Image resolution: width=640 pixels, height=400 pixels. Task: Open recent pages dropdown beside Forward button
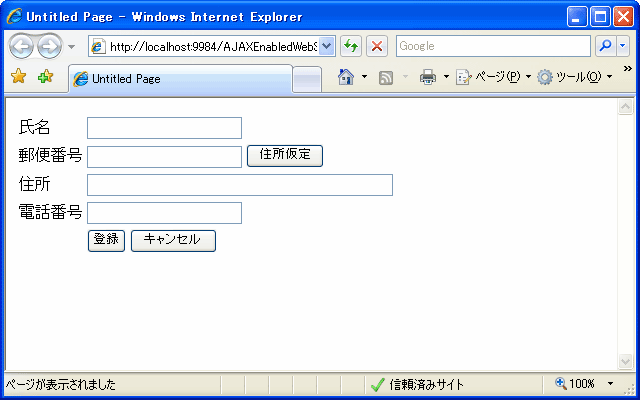tap(71, 47)
